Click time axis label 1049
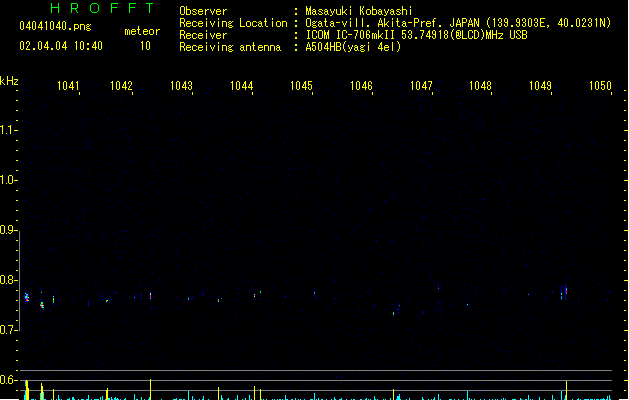Viewport: 629px width, 400px height. point(540,86)
